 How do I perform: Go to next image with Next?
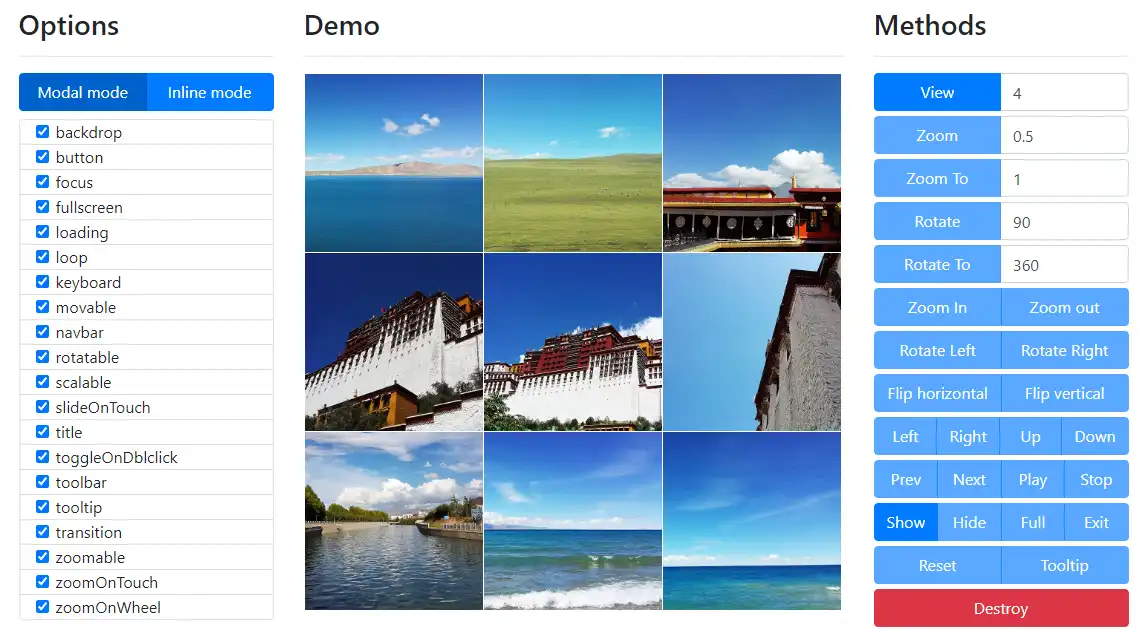point(970,480)
